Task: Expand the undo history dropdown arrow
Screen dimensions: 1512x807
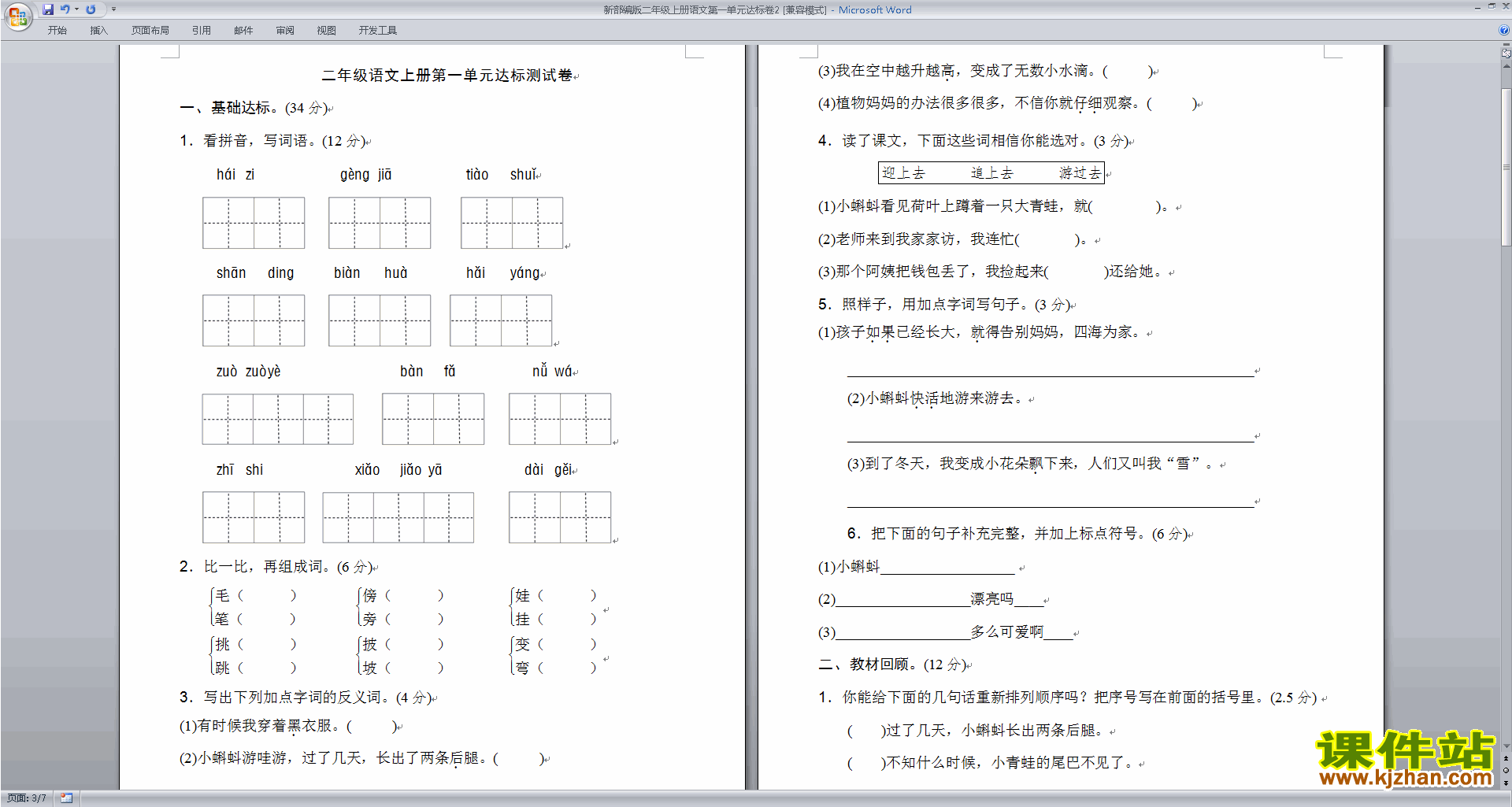Action: click(76, 9)
